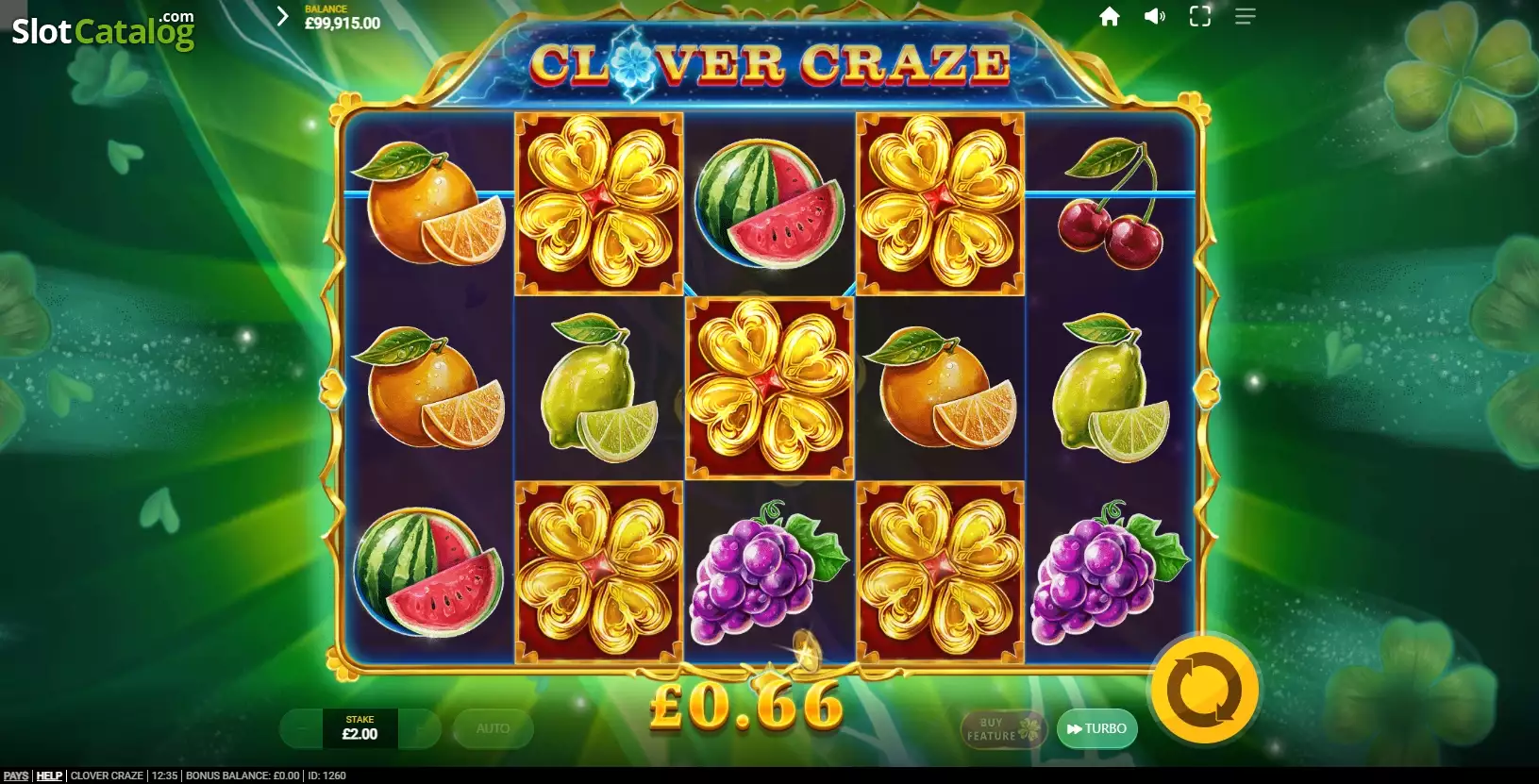Open the Help link
The image size is (1539, 784).
[49, 776]
